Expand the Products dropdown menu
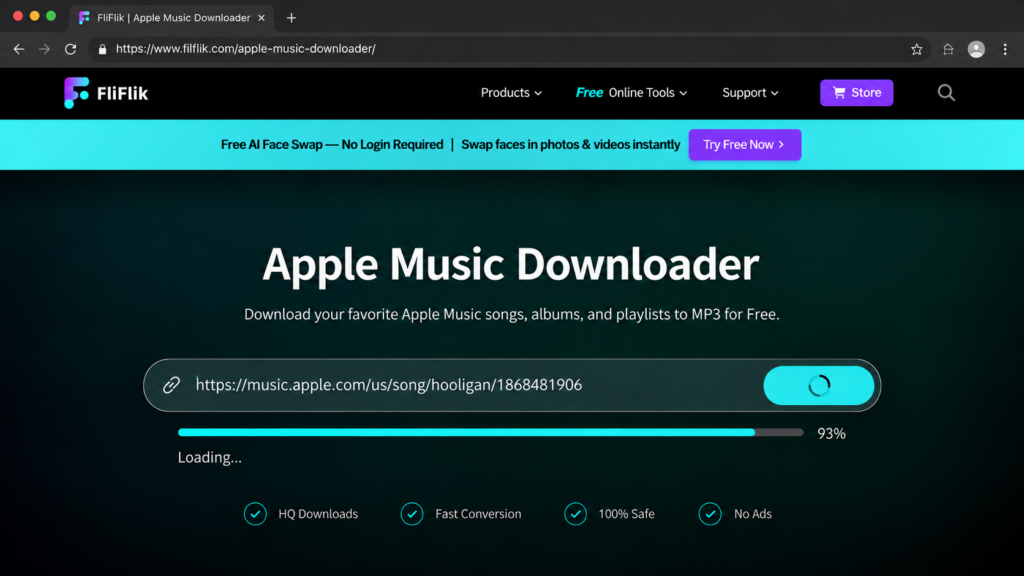 click(x=511, y=93)
